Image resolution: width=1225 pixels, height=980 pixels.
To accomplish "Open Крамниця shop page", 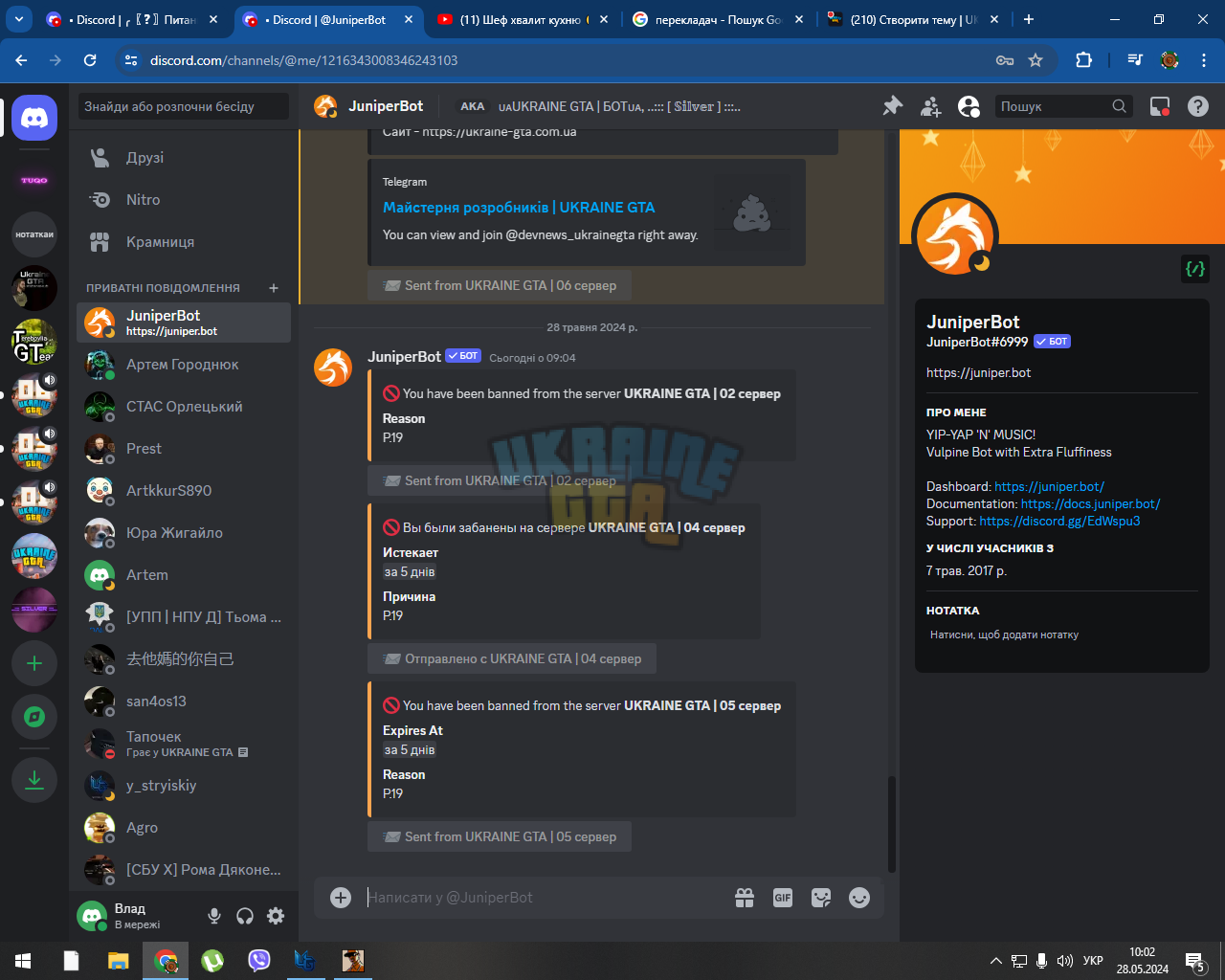I will coord(184,242).
